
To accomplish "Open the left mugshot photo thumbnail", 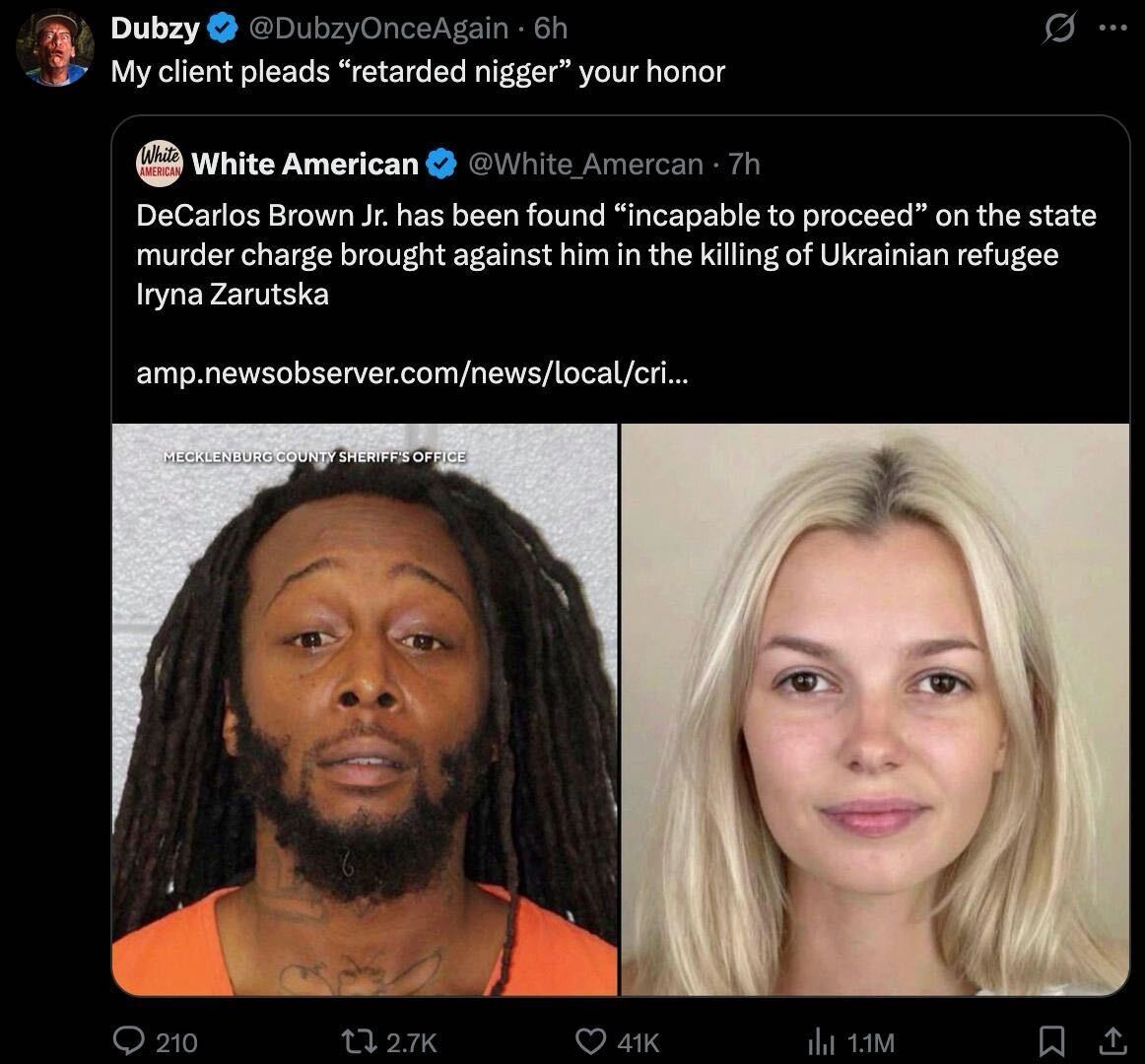I will pyautogui.click(x=365, y=709).
